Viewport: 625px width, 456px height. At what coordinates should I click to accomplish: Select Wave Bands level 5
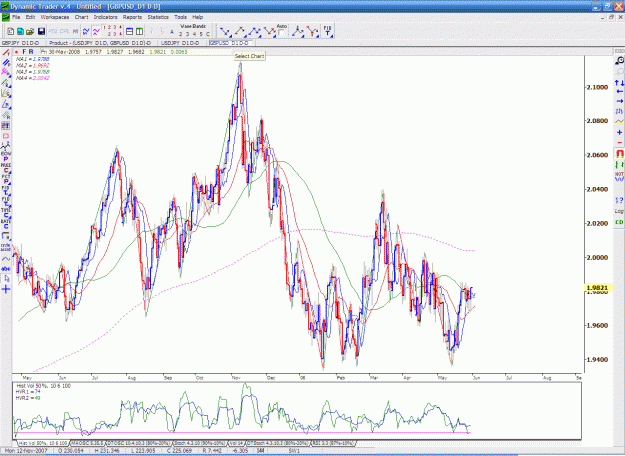click(x=200, y=34)
